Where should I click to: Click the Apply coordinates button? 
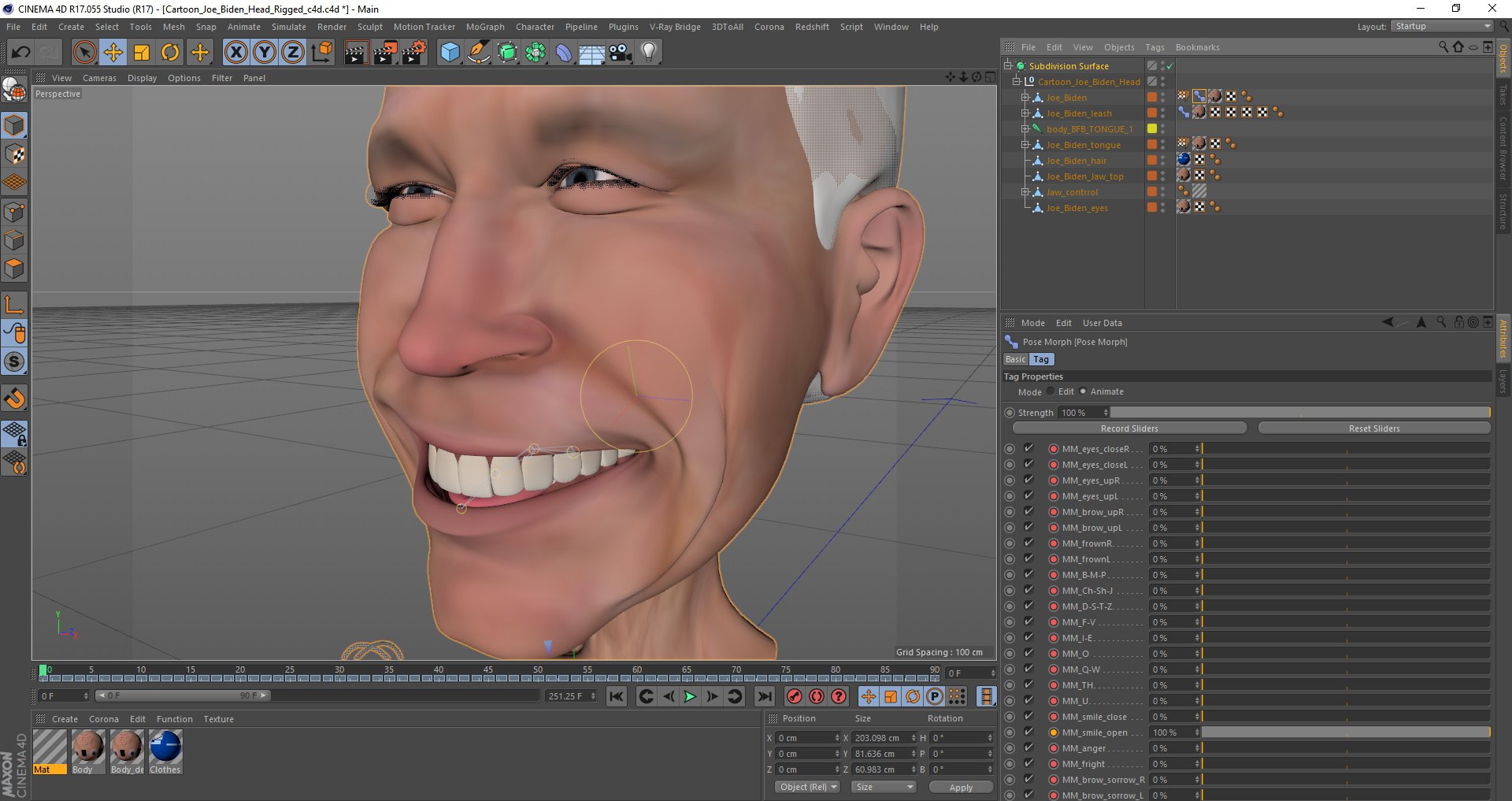coord(961,787)
